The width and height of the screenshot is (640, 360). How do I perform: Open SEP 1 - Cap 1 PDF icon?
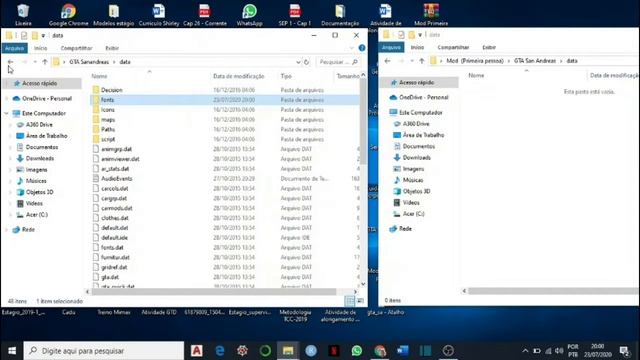click(x=295, y=15)
